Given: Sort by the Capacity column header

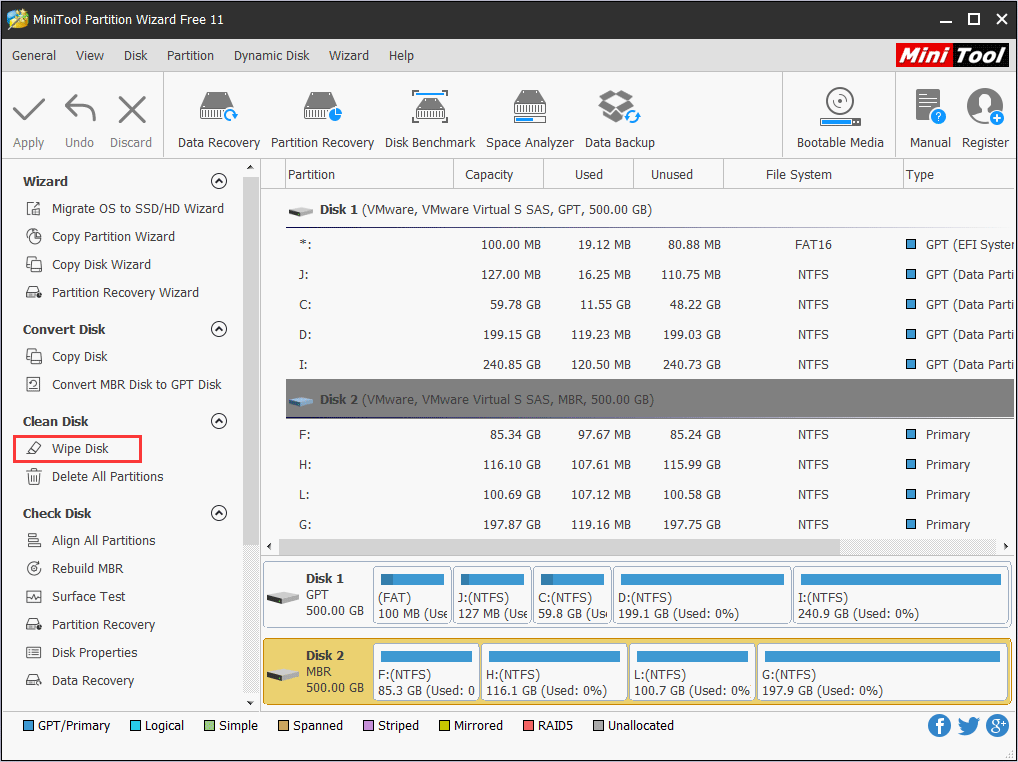Looking at the screenshot, I should pos(499,175).
